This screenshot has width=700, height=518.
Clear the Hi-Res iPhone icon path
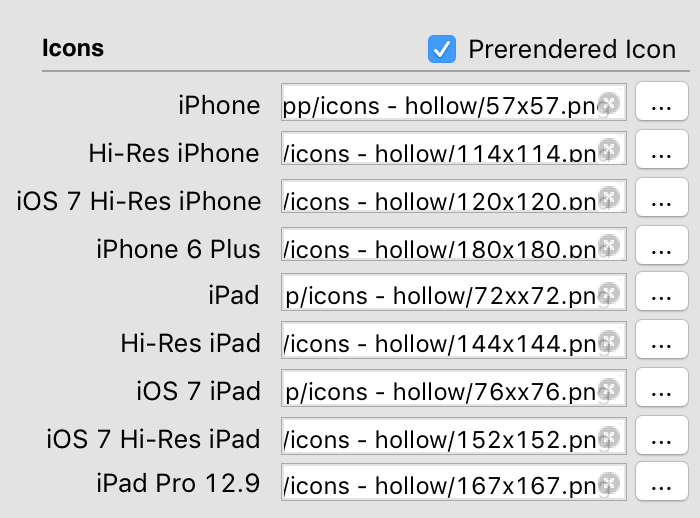coord(611,151)
